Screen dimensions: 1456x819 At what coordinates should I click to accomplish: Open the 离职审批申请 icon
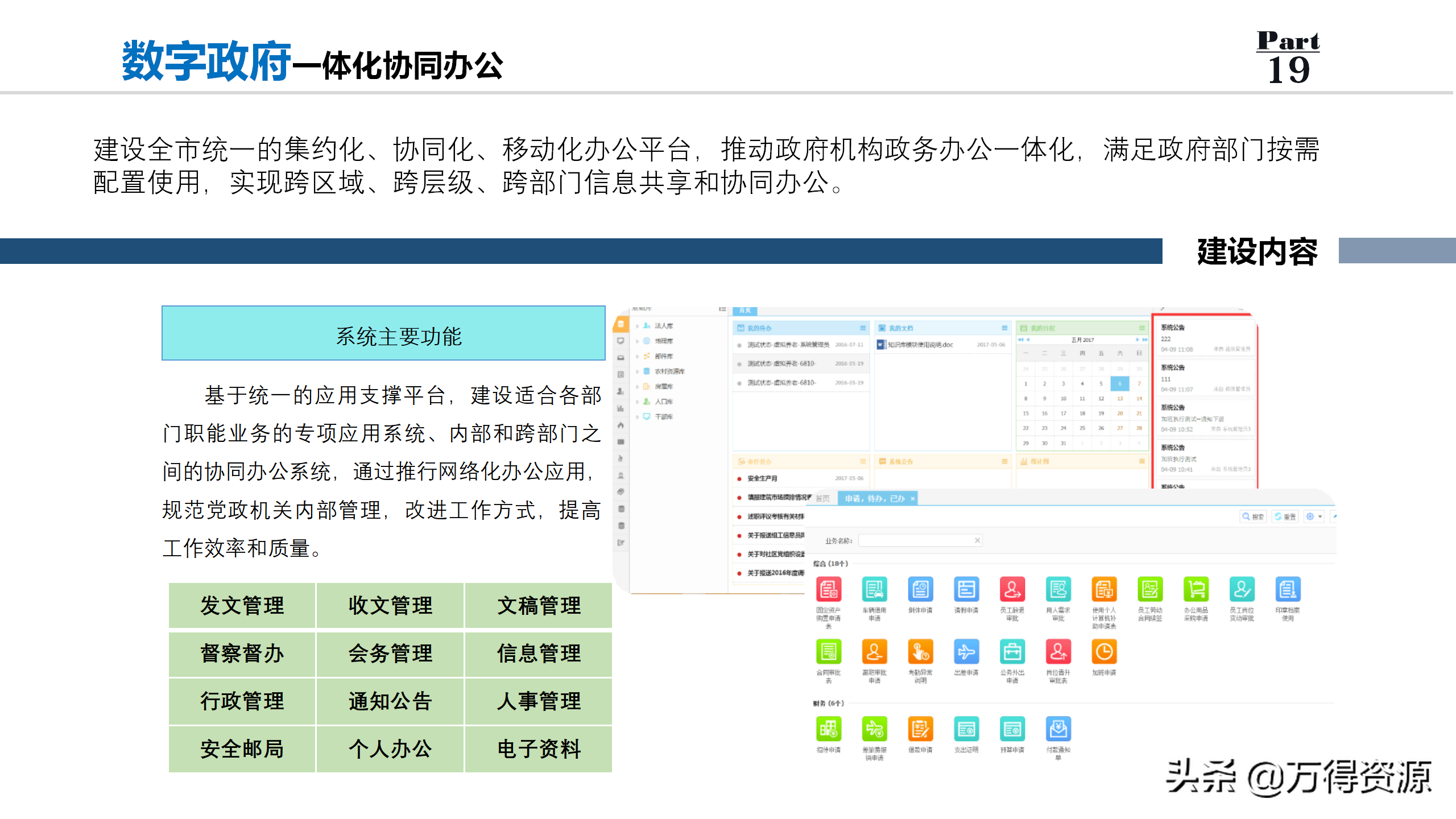(874, 652)
